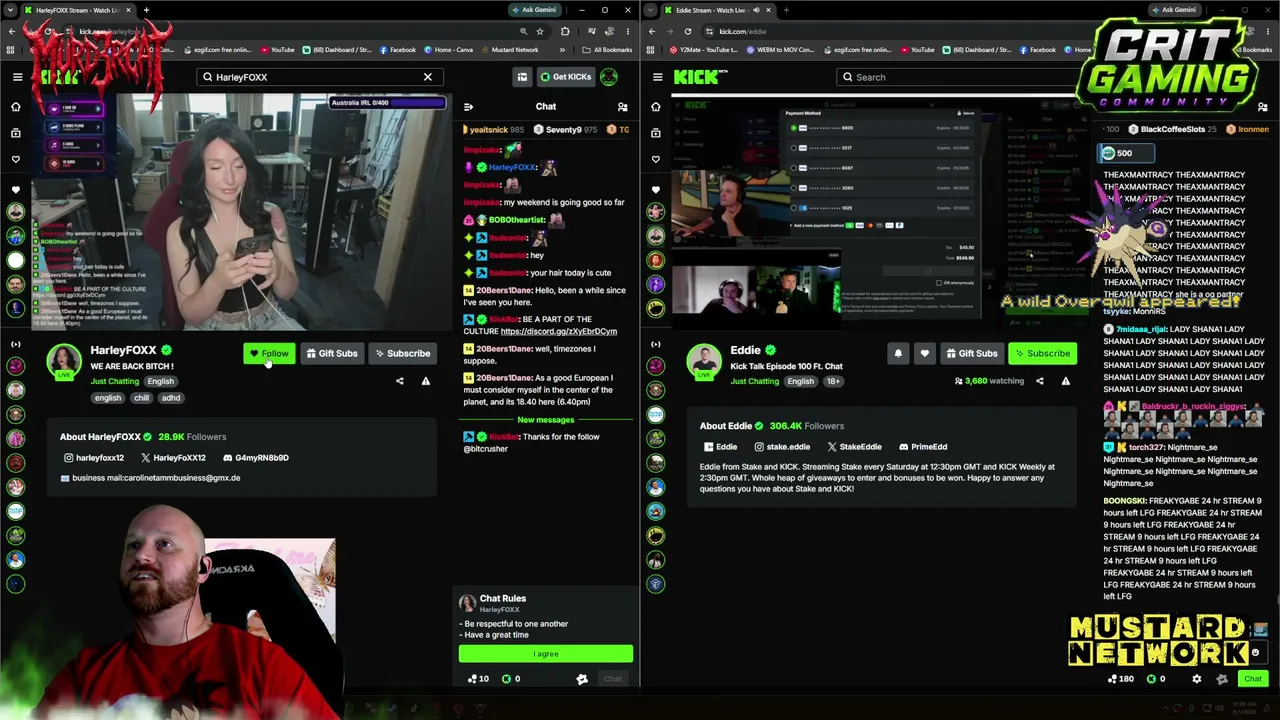Open the hamburger menu in the Eddie window
The height and width of the screenshot is (720, 1280).
pos(657,77)
